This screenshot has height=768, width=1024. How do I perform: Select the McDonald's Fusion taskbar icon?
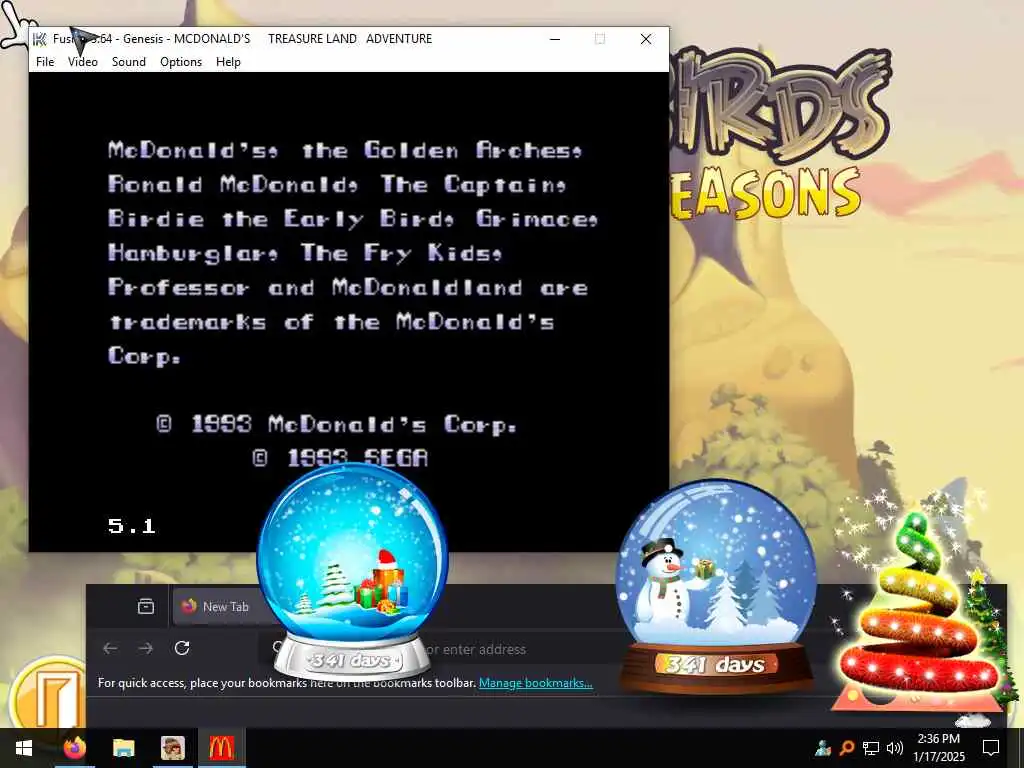coord(221,748)
